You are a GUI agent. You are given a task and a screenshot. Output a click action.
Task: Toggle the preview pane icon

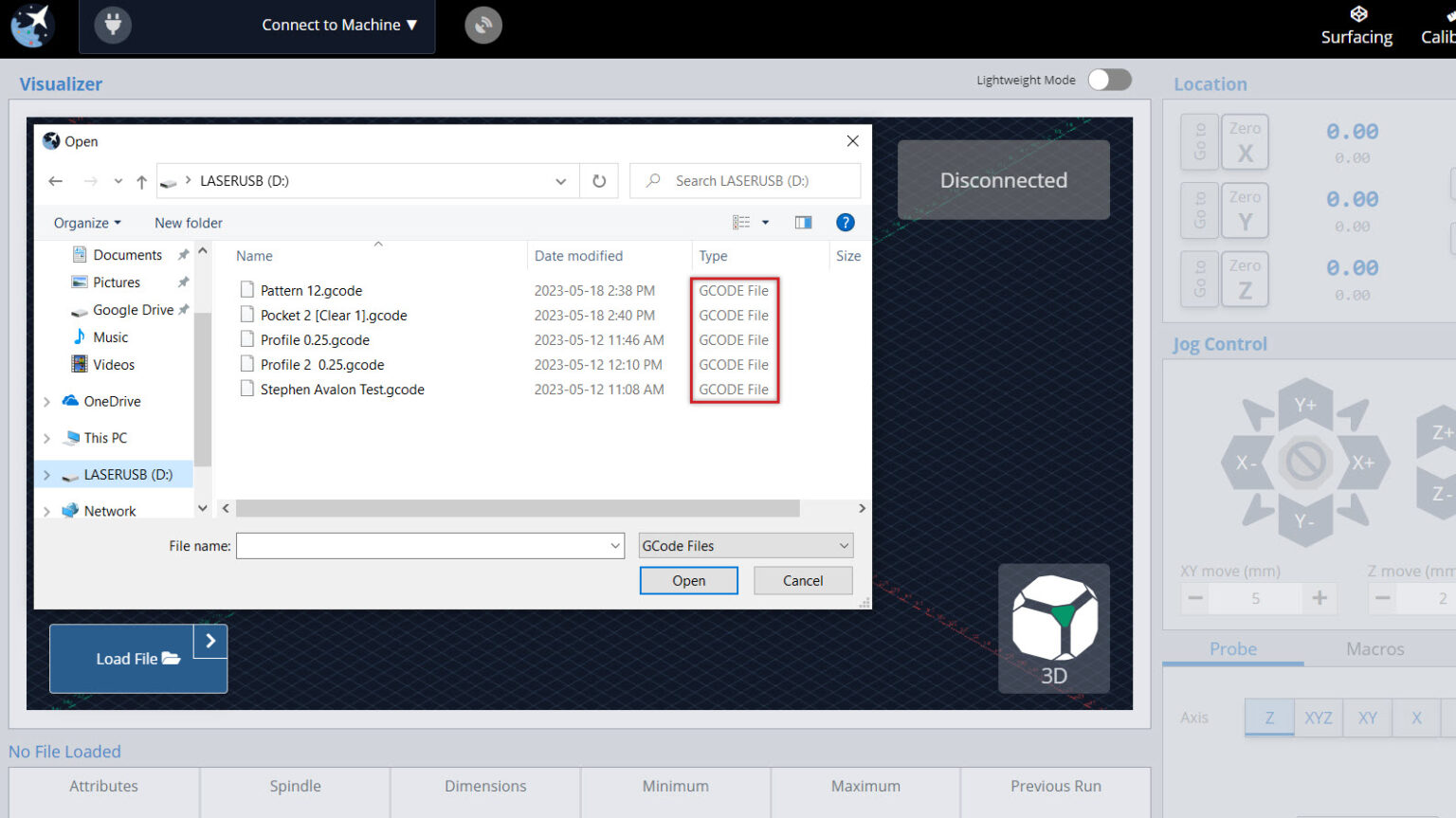(x=803, y=223)
